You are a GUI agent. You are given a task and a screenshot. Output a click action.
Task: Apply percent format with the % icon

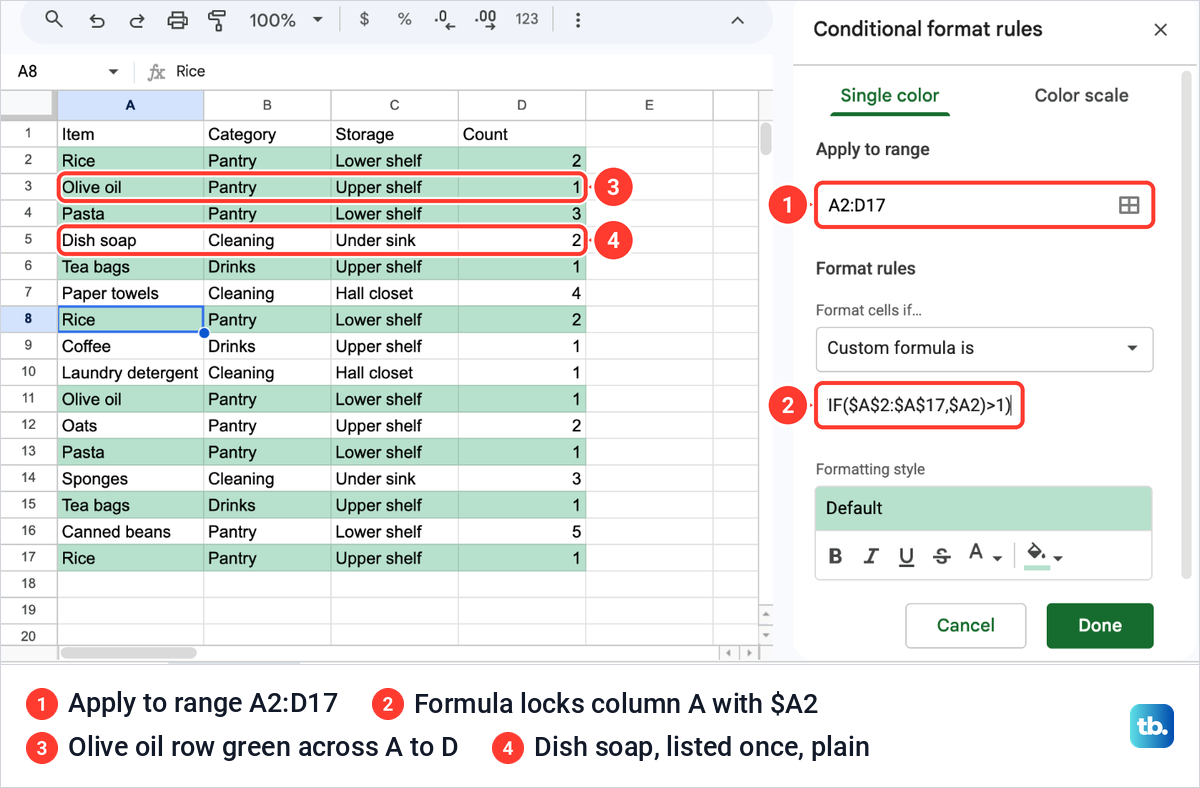[404, 19]
